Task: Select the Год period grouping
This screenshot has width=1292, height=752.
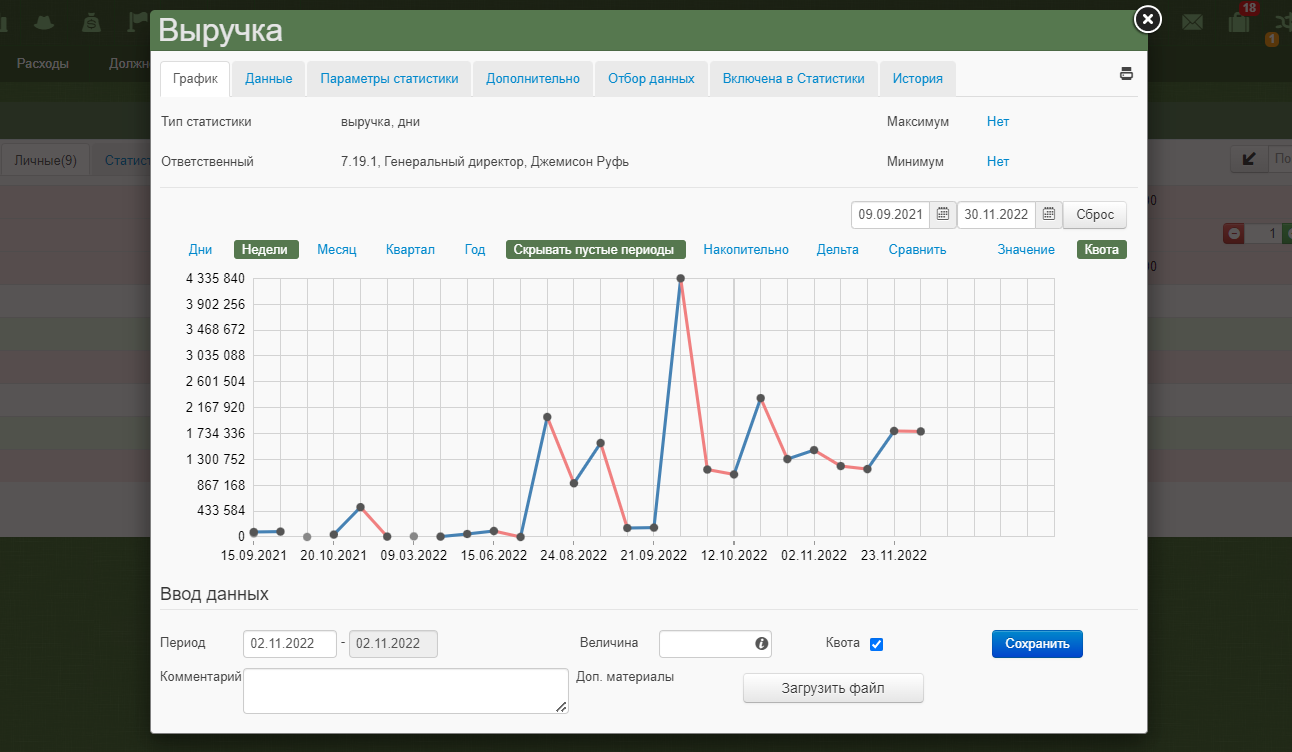Action: pyautogui.click(x=475, y=250)
